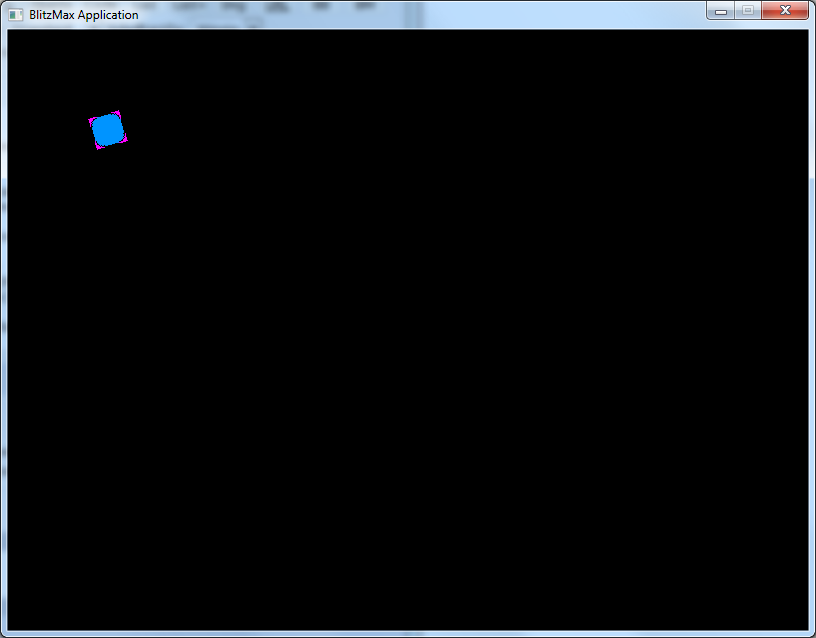Viewport: 816px width, 638px height.
Task: Click the square's upper-left magenta corner marker
Action: coord(91,120)
